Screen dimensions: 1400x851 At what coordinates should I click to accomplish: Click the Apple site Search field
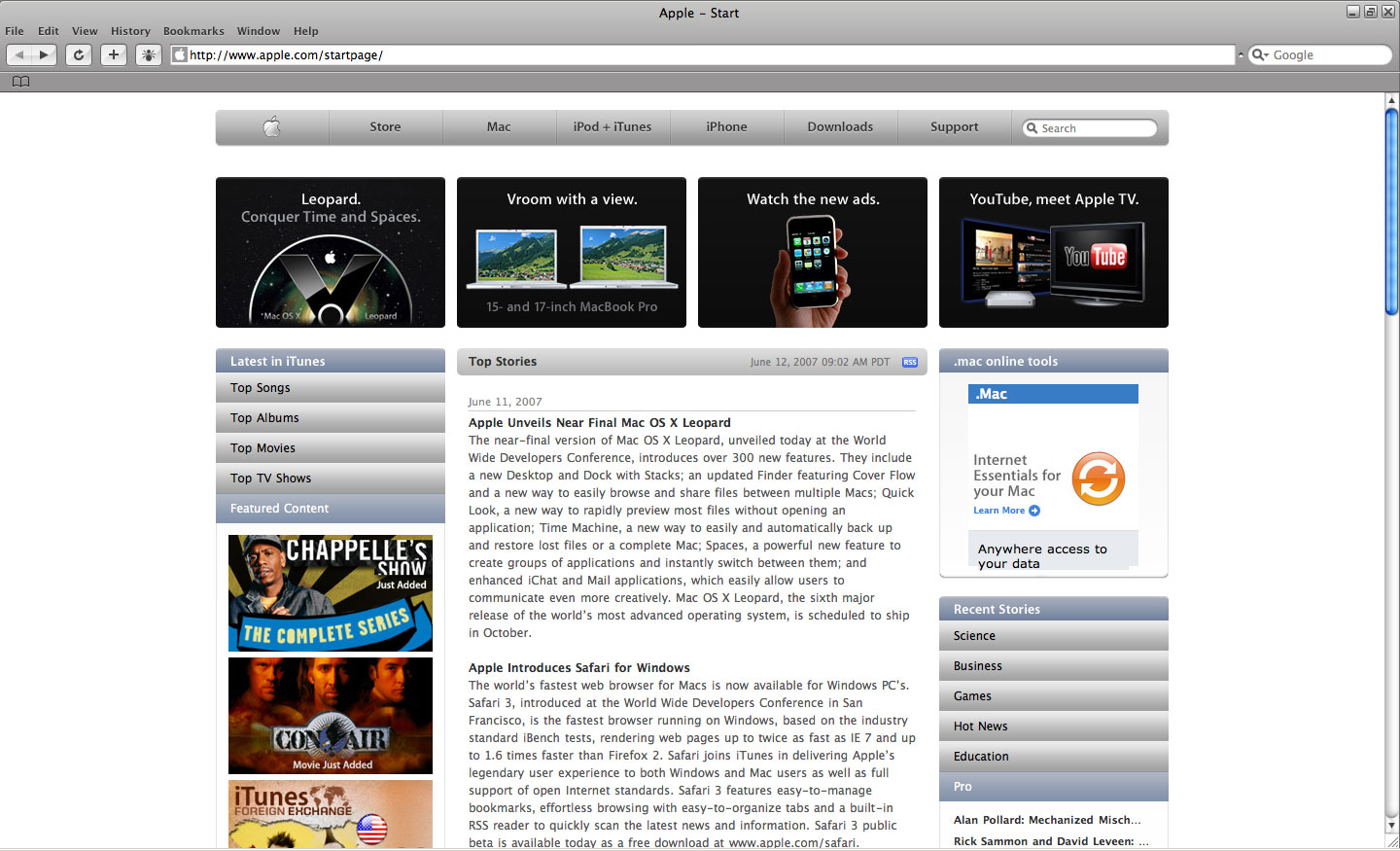click(x=1090, y=128)
